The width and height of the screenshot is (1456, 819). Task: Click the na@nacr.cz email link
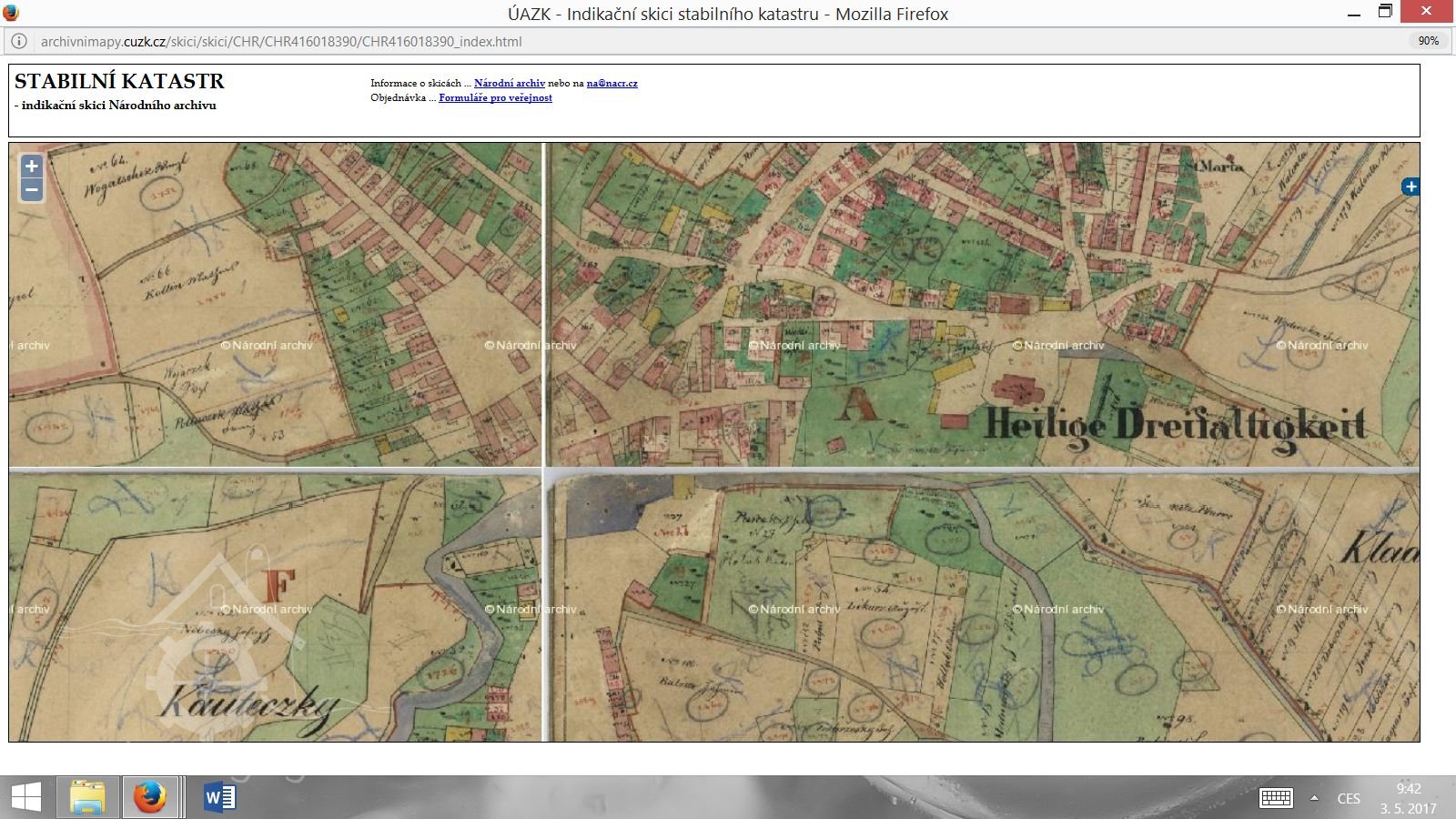coord(612,83)
